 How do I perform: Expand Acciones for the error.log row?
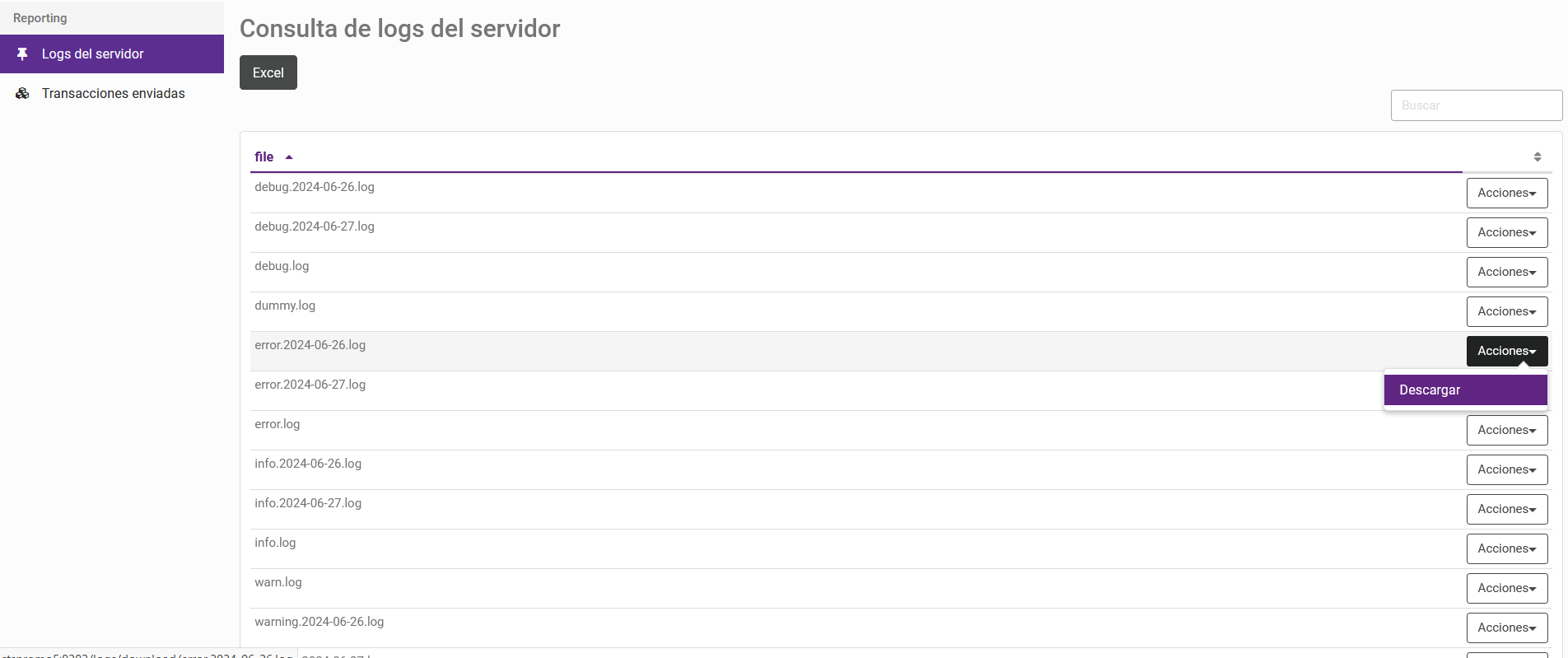pyautogui.click(x=1506, y=431)
